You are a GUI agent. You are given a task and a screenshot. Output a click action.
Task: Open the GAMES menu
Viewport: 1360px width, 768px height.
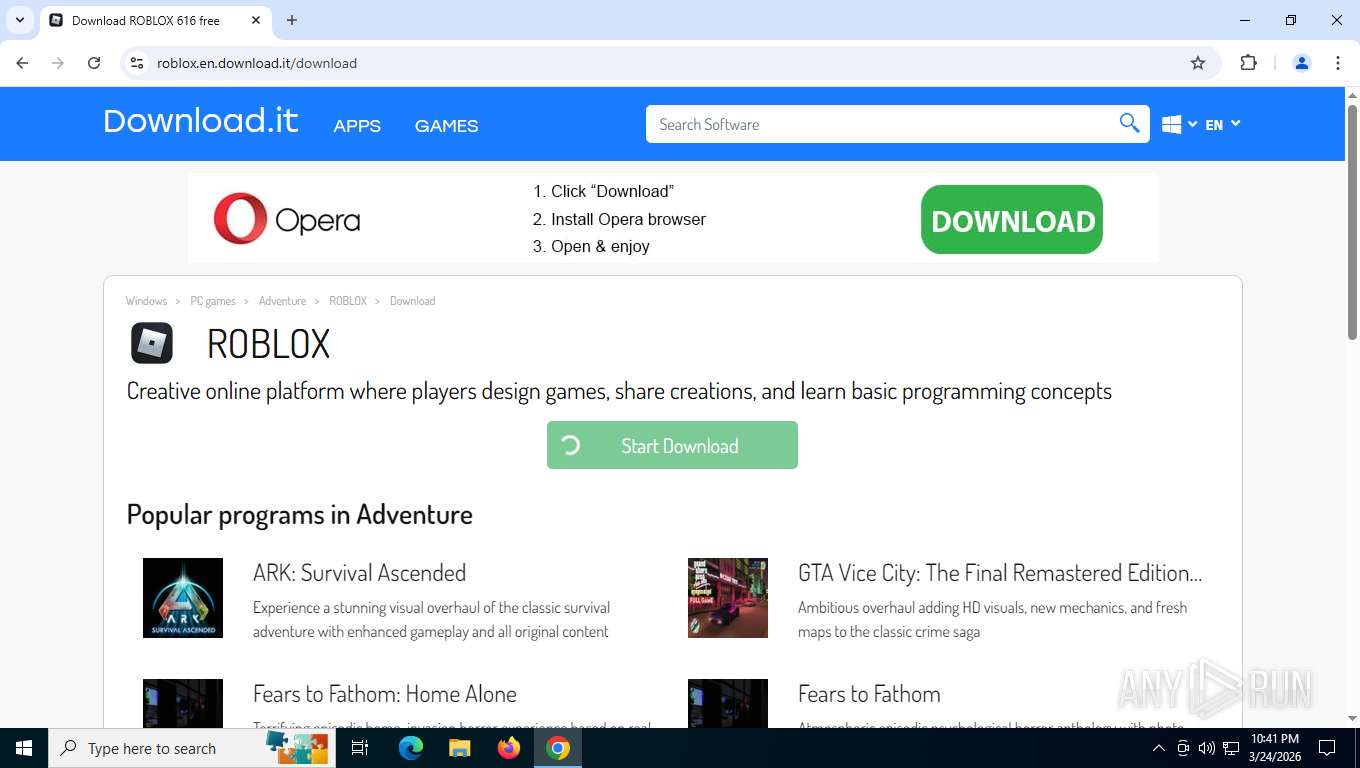pos(447,126)
